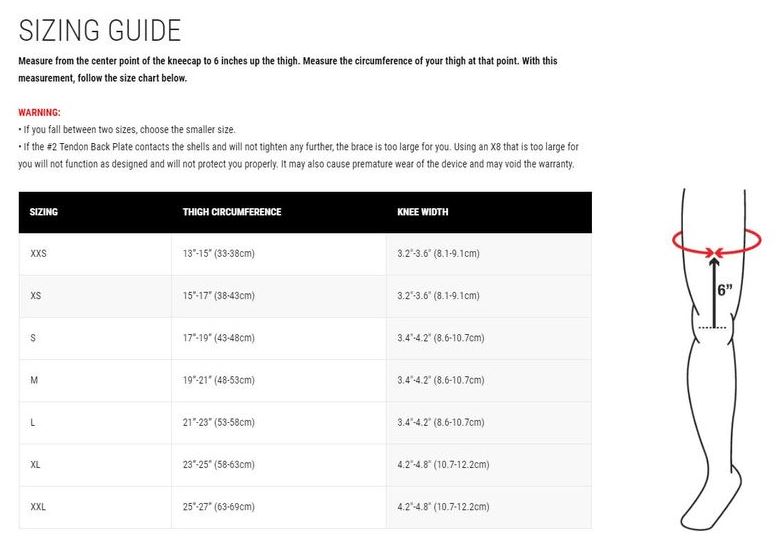This screenshot has width=781, height=555.
Task: Click the red WARNING label
Action: point(40,113)
